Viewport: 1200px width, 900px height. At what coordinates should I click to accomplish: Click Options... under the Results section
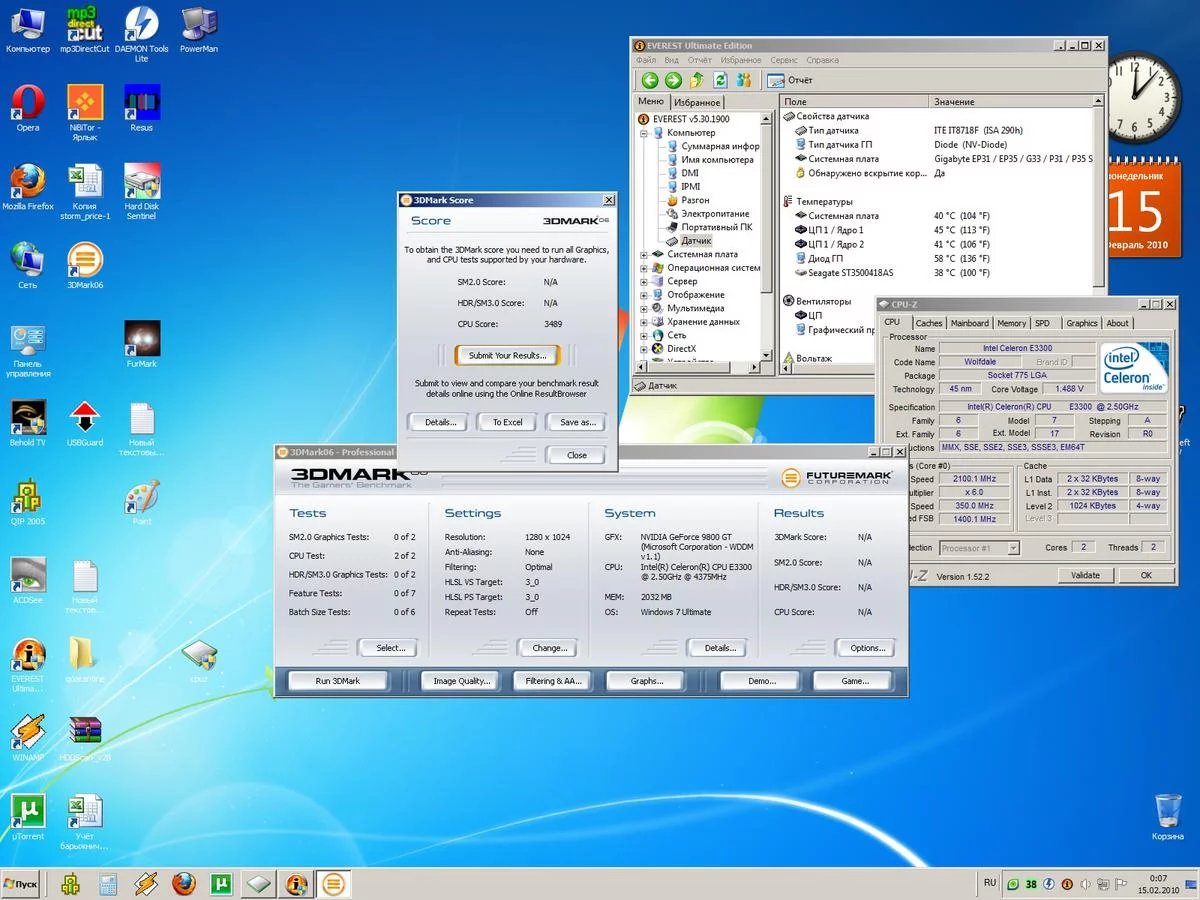click(867, 648)
